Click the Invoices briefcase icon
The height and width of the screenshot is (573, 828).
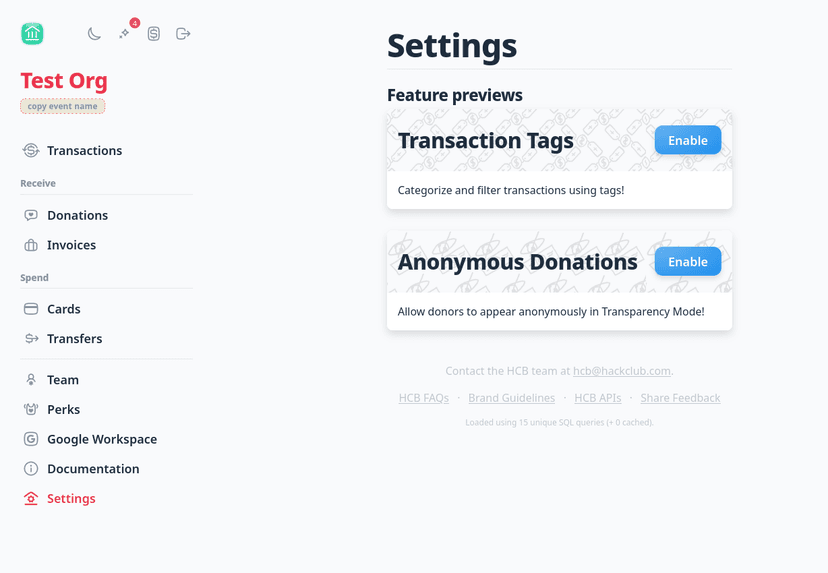coord(31,245)
